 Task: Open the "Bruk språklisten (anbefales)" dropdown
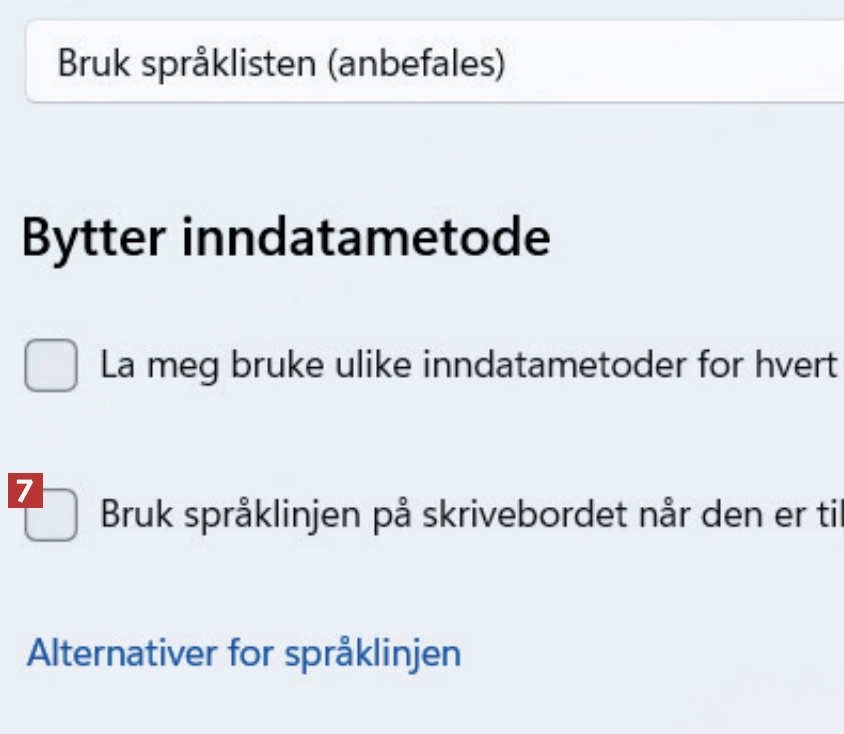point(430,65)
